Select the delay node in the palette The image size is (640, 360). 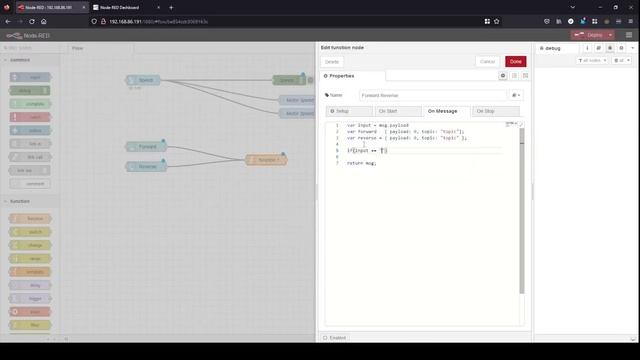[x=30, y=285]
